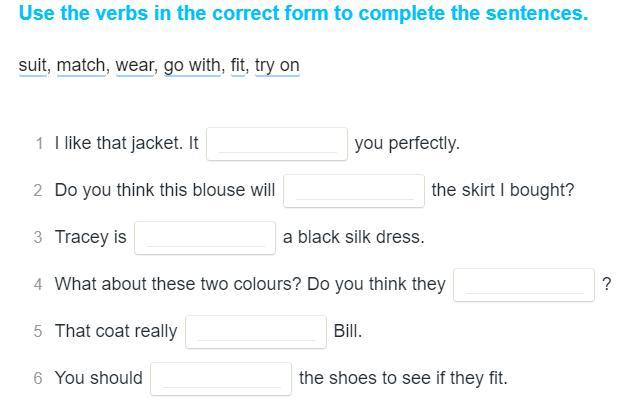637x408 pixels.
Task: Click the text 'you perfectly.'
Action: point(407,143)
